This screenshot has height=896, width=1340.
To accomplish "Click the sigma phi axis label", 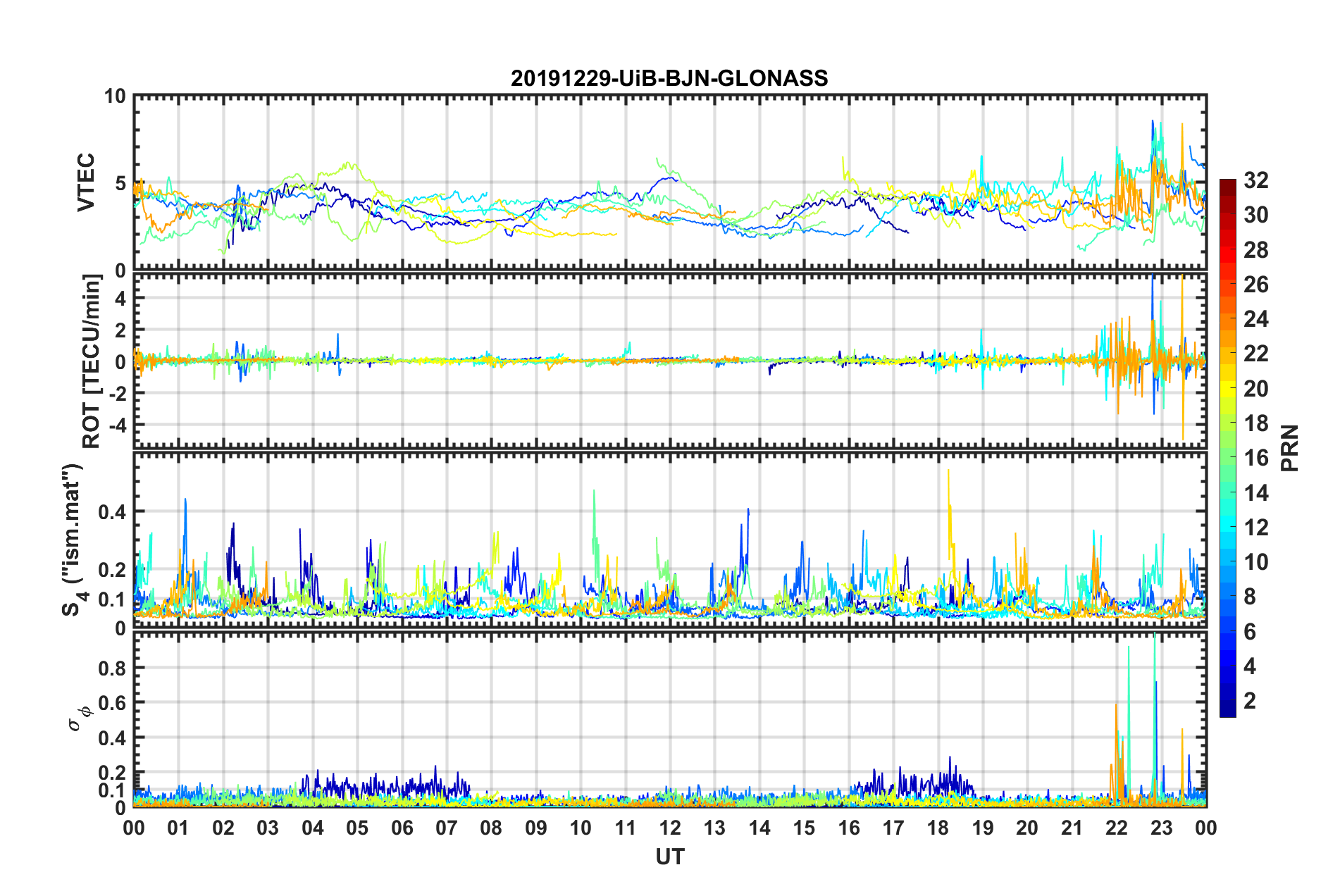I will coord(80,719).
